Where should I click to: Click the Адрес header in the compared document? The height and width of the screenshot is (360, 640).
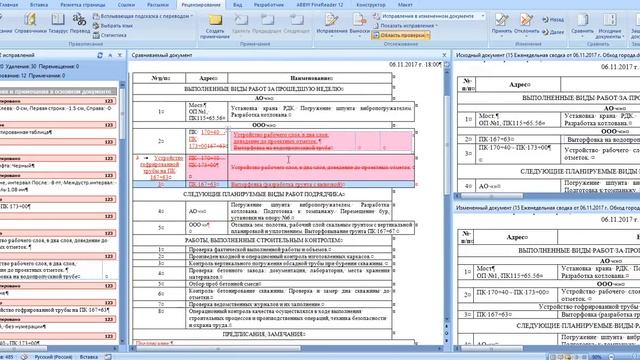coord(208,78)
